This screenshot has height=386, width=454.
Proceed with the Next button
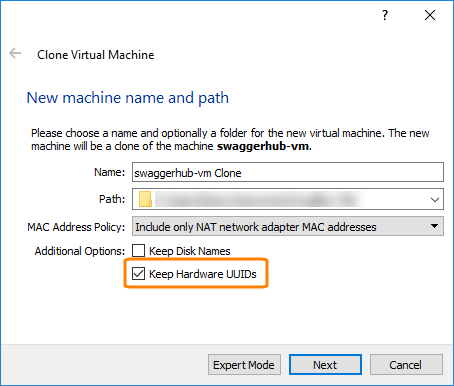325,365
